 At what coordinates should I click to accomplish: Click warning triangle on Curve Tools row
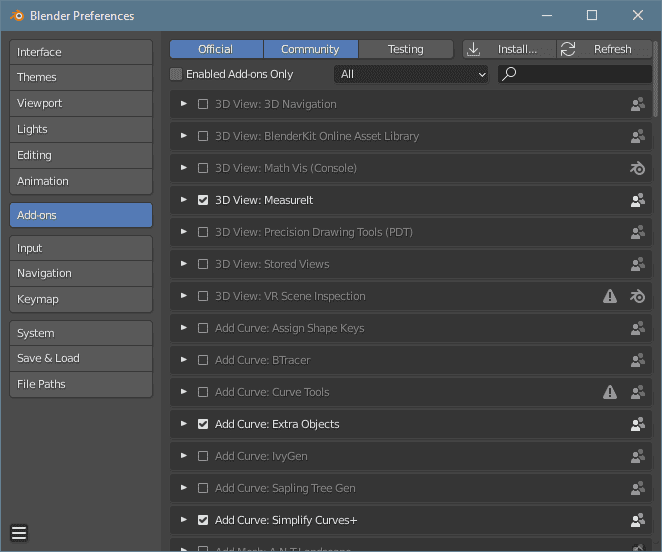click(610, 392)
